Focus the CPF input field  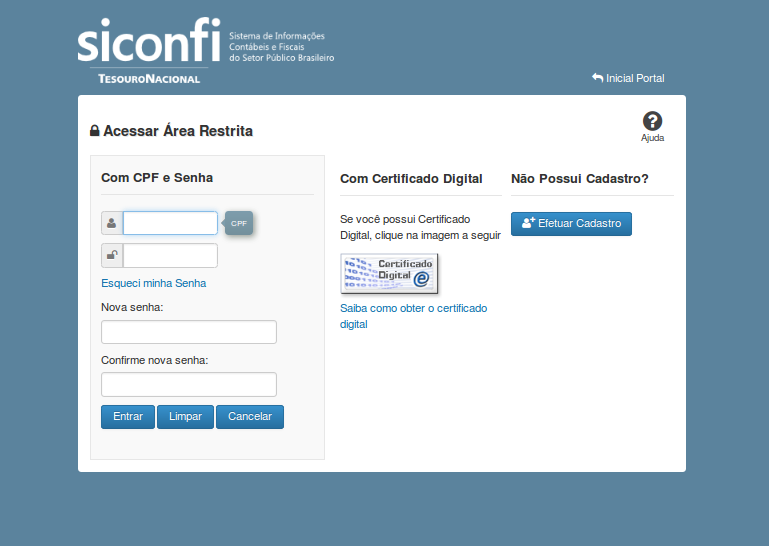pyautogui.click(x=170, y=223)
